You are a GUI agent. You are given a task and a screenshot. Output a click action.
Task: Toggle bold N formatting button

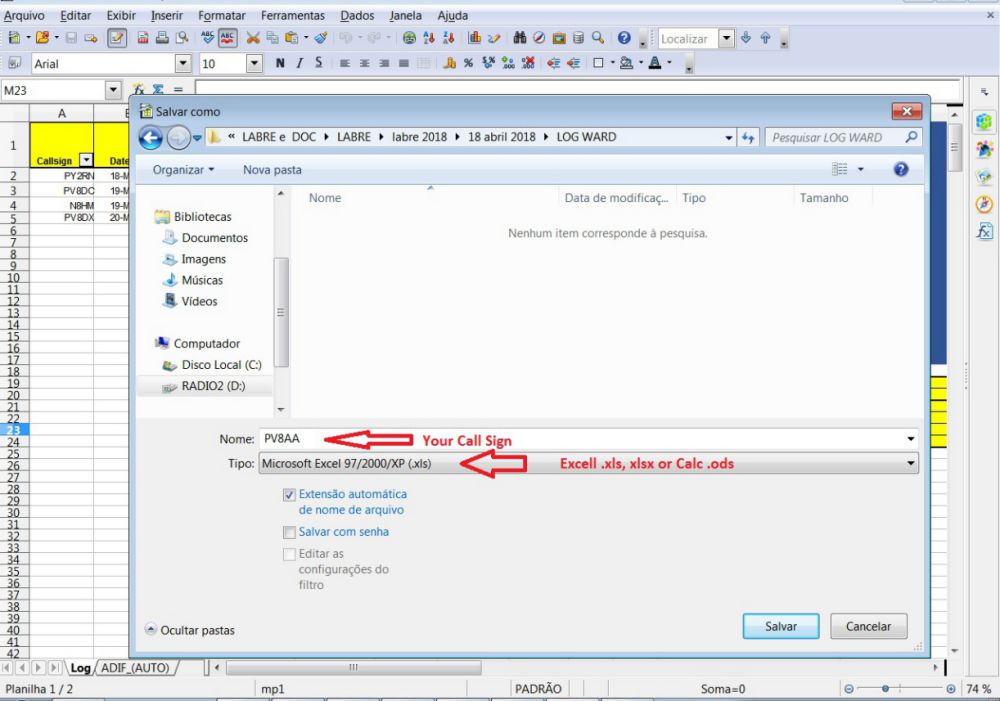pyautogui.click(x=280, y=63)
